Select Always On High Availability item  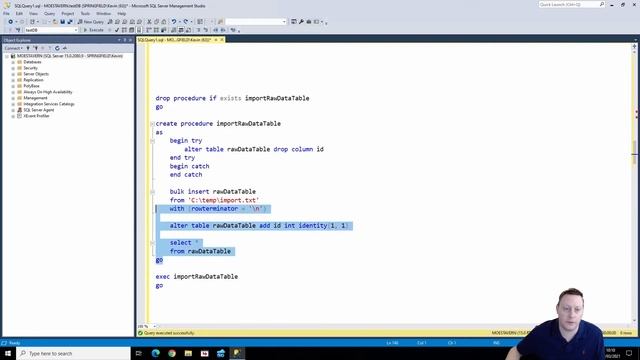pyautogui.click(x=48, y=92)
